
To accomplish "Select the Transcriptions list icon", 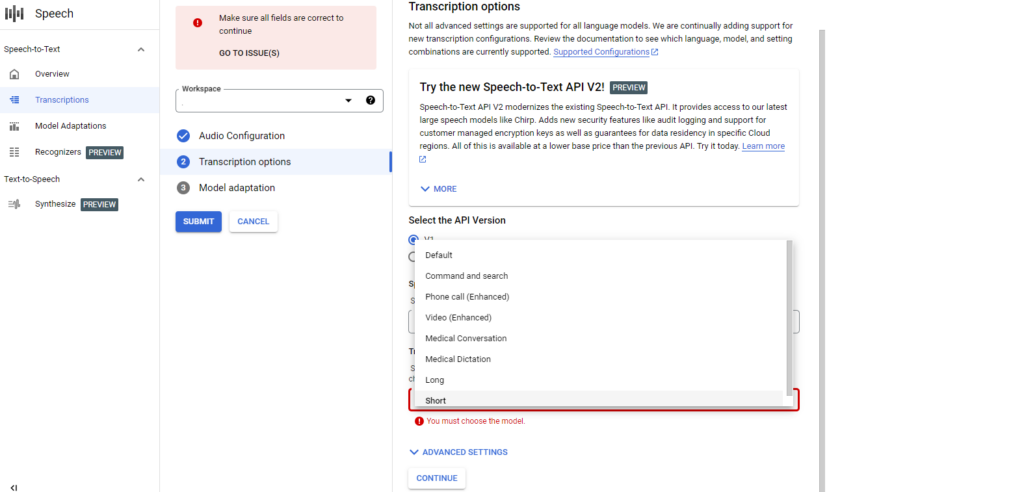I will pos(14,100).
